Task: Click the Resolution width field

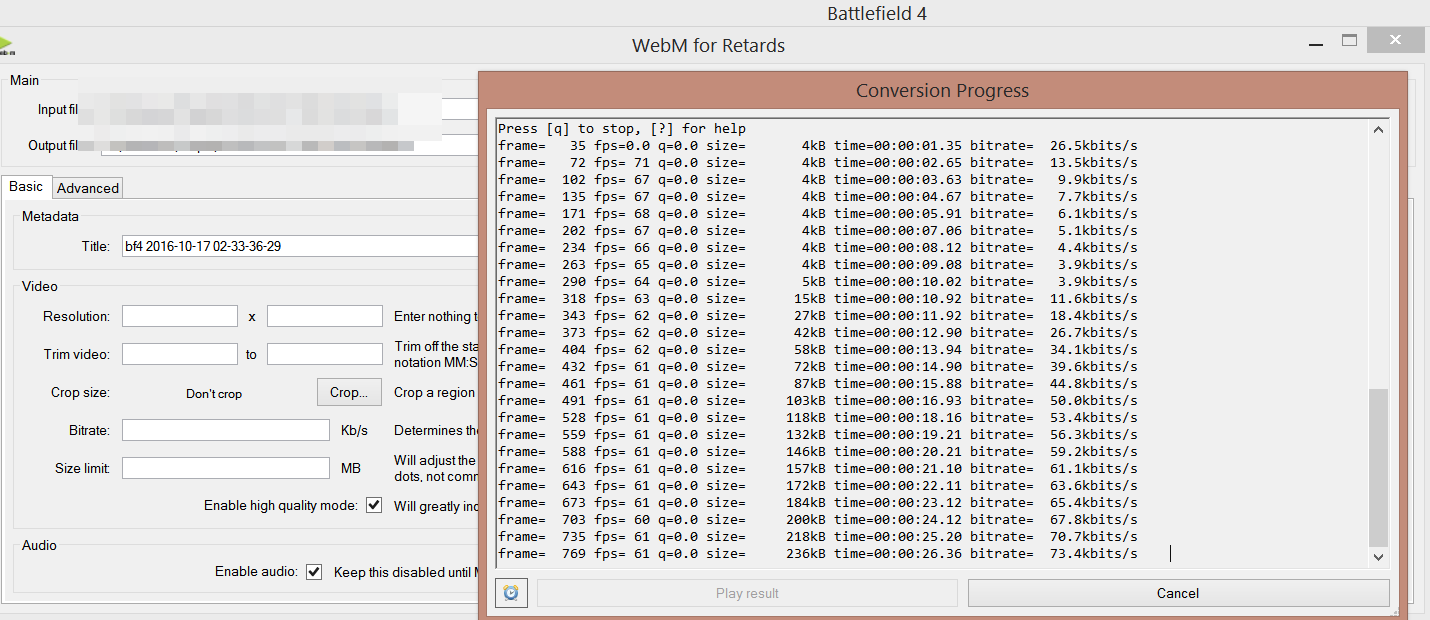Action: pos(180,316)
